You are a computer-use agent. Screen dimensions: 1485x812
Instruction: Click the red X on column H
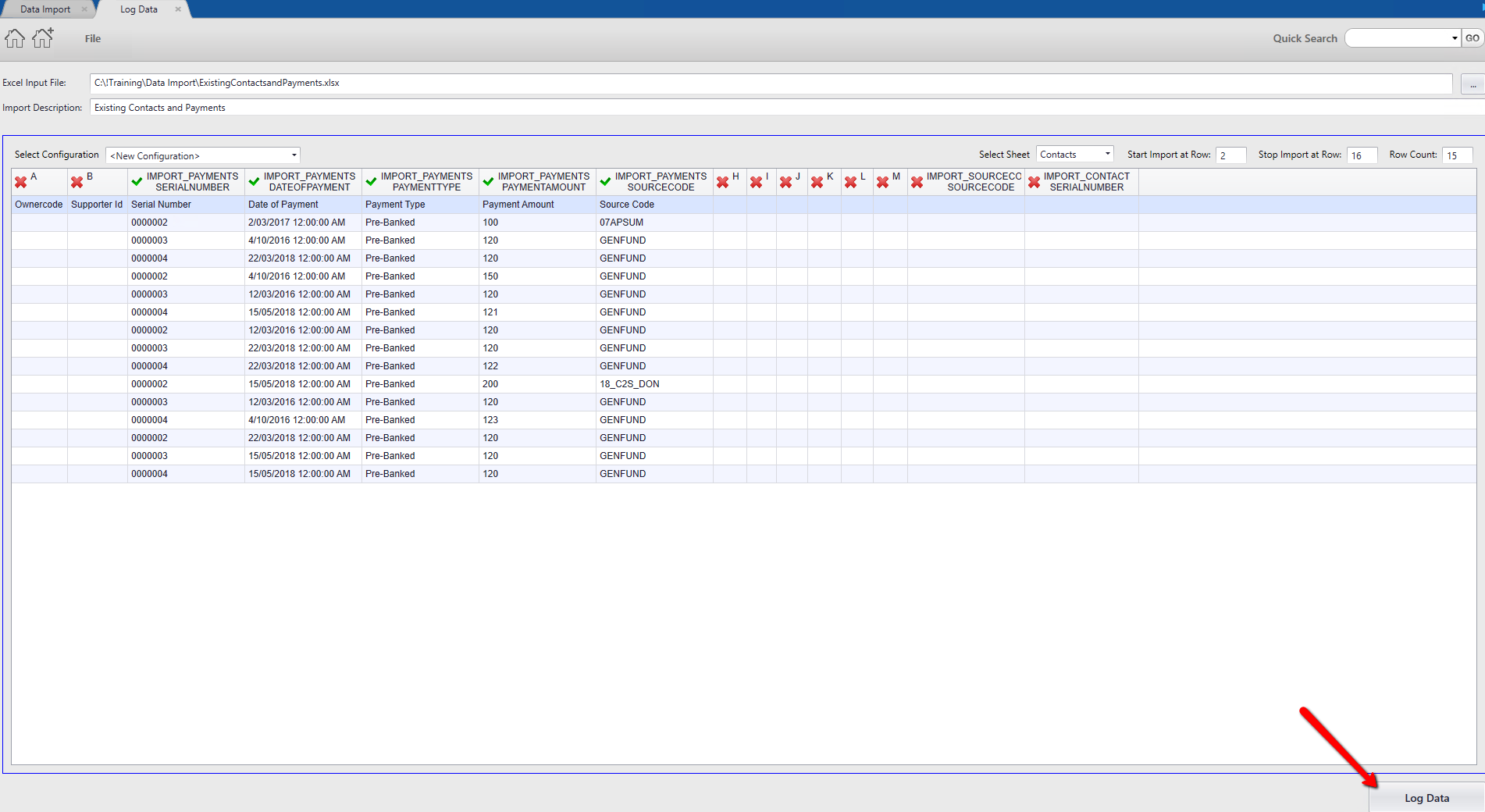723,182
